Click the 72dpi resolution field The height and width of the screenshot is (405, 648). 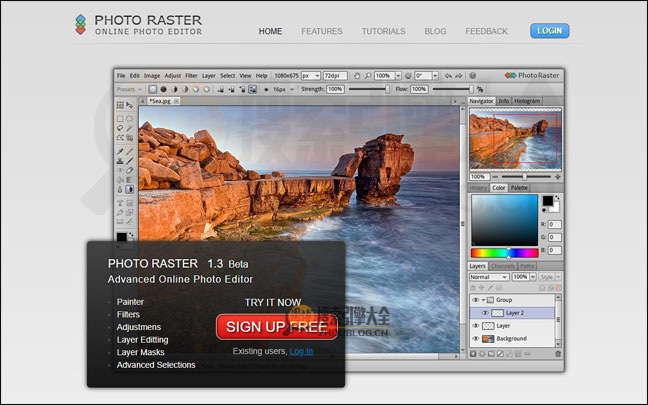coord(335,76)
